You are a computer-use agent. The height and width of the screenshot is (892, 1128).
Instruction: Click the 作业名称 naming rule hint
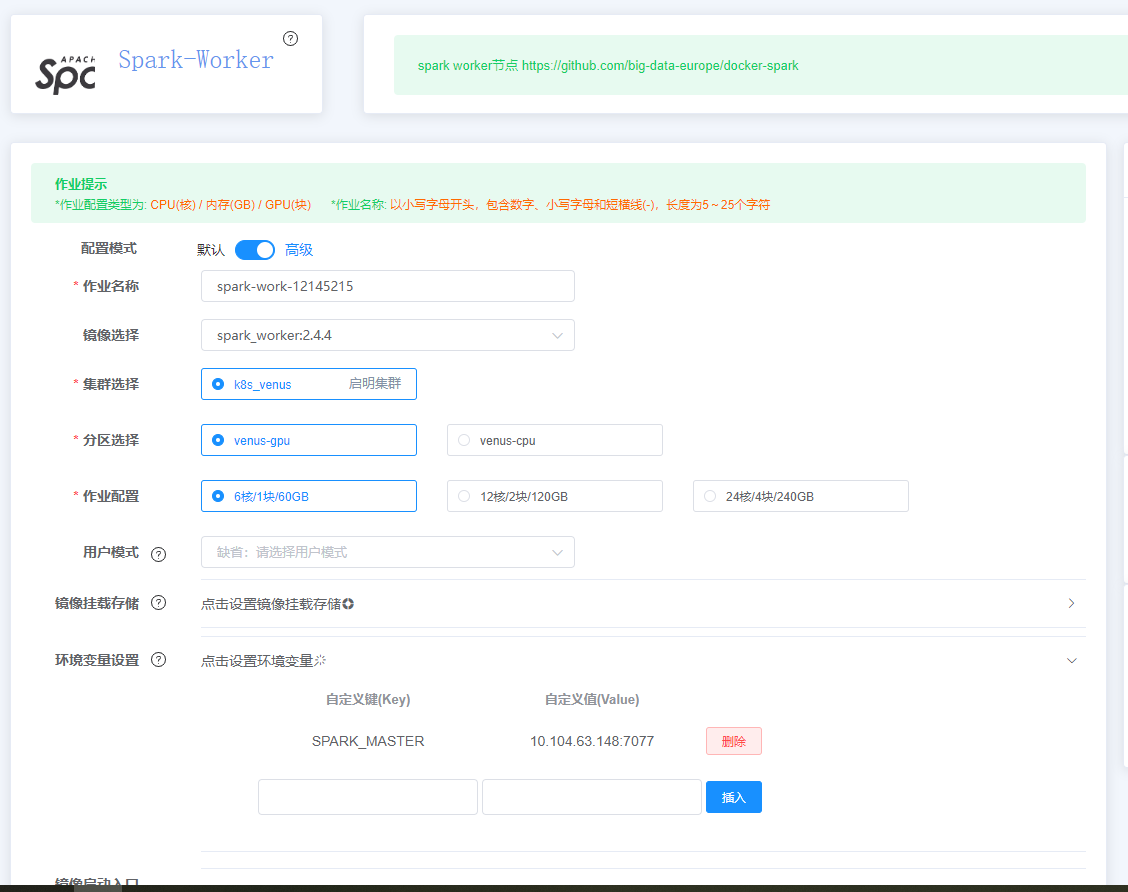tap(550, 205)
